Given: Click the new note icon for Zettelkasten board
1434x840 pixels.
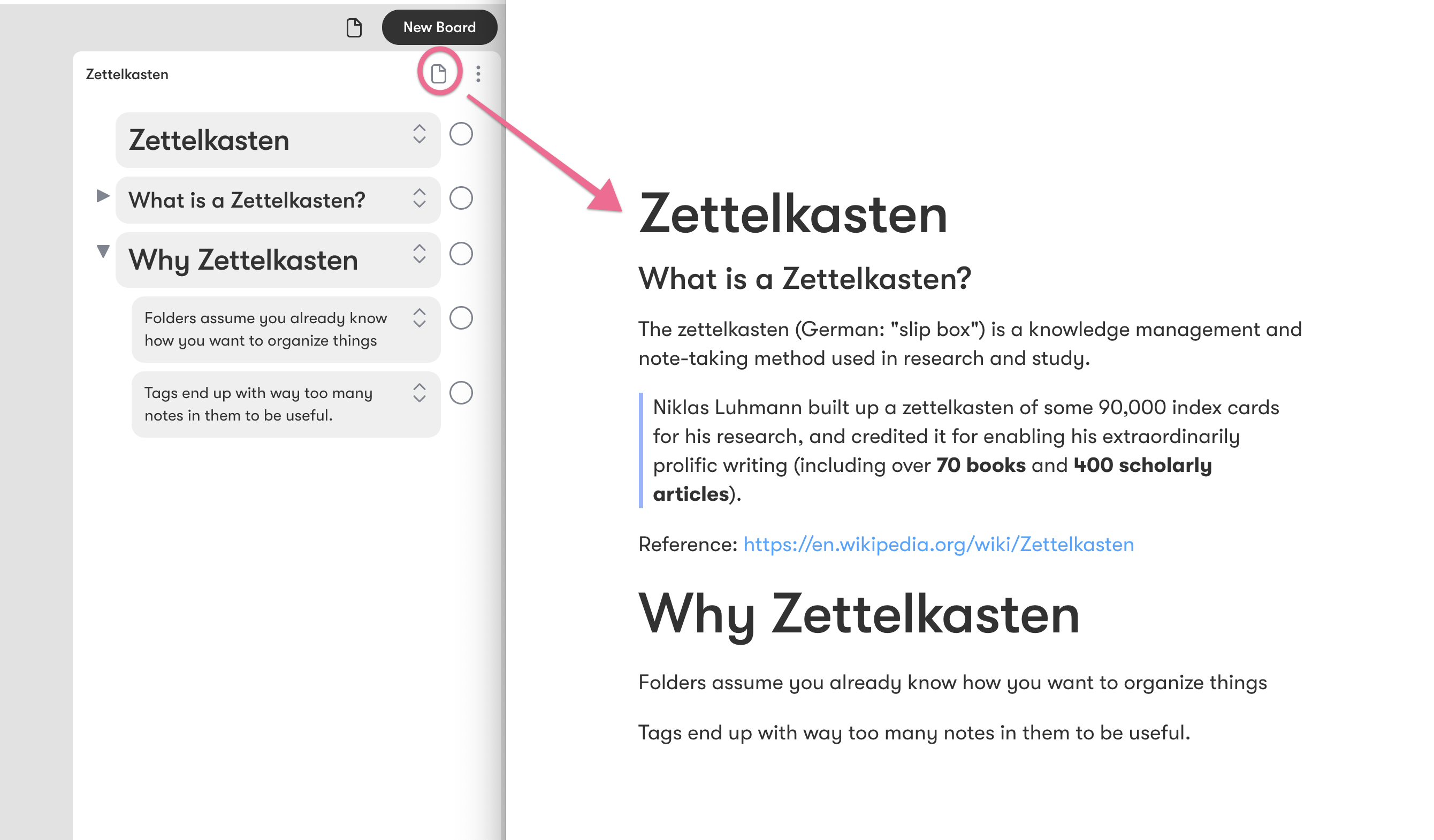Looking at the screenshot, I should 438,73.
